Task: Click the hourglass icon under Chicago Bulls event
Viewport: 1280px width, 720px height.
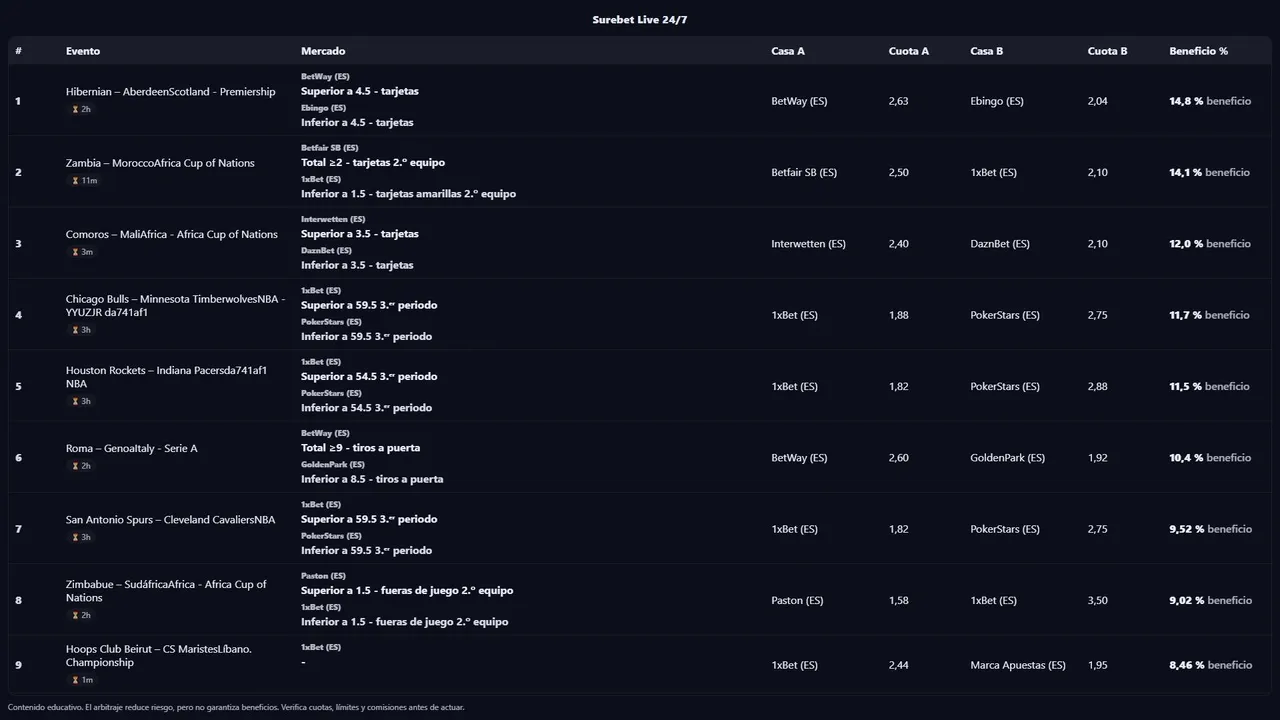Action: [x=75, y=330]
